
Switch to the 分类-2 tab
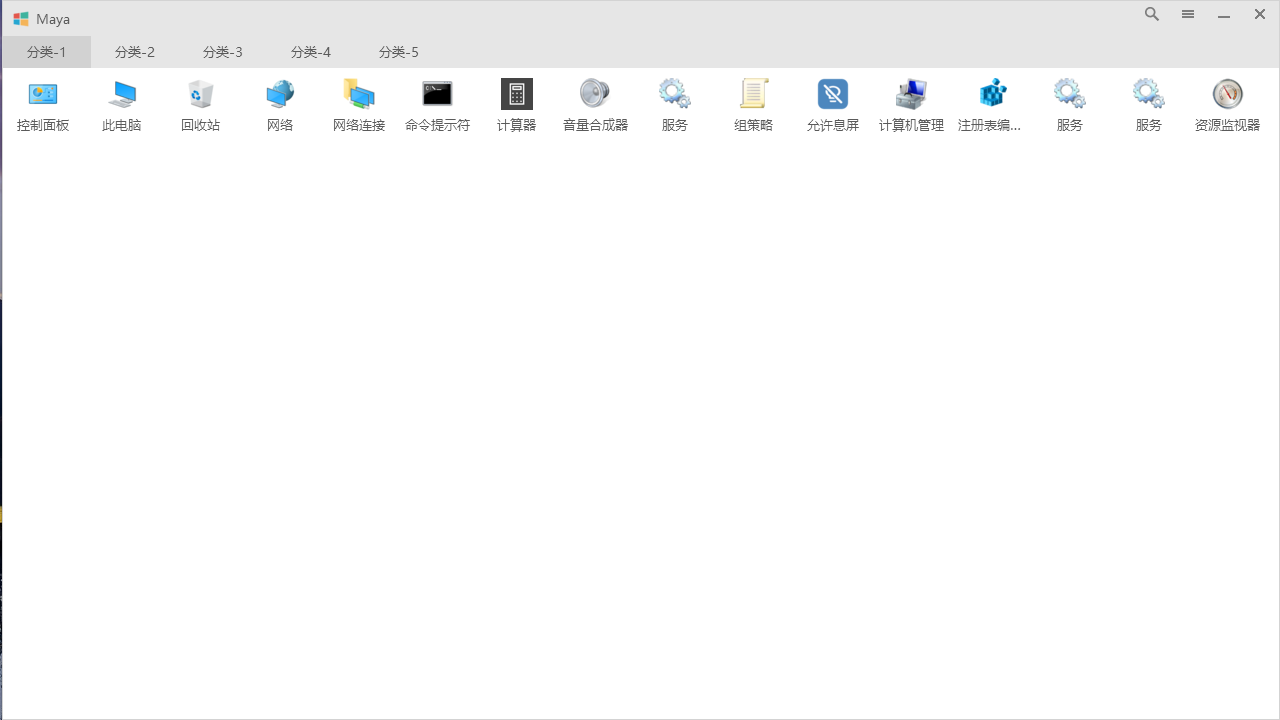pyautogui.click(x=134, y=51)
